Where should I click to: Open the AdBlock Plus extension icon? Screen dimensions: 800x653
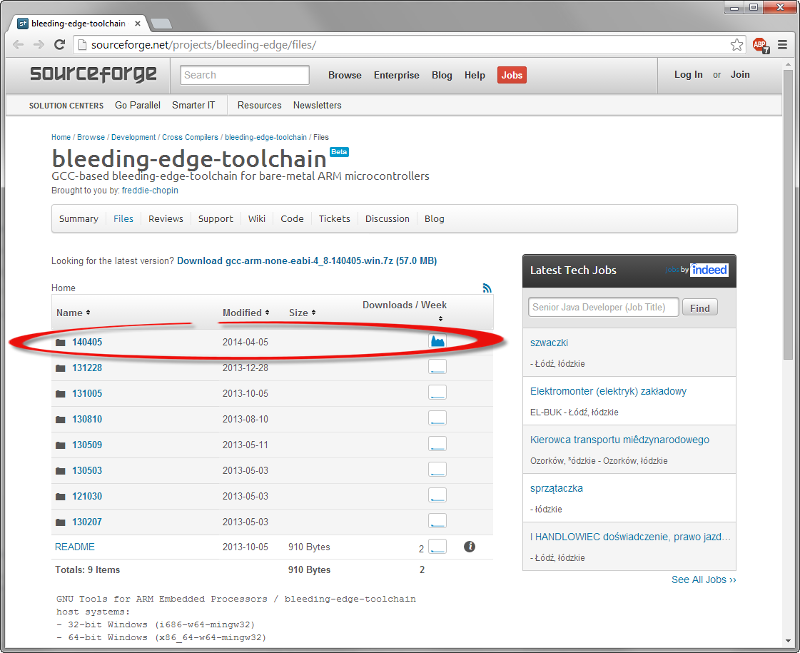pos(761,45)
